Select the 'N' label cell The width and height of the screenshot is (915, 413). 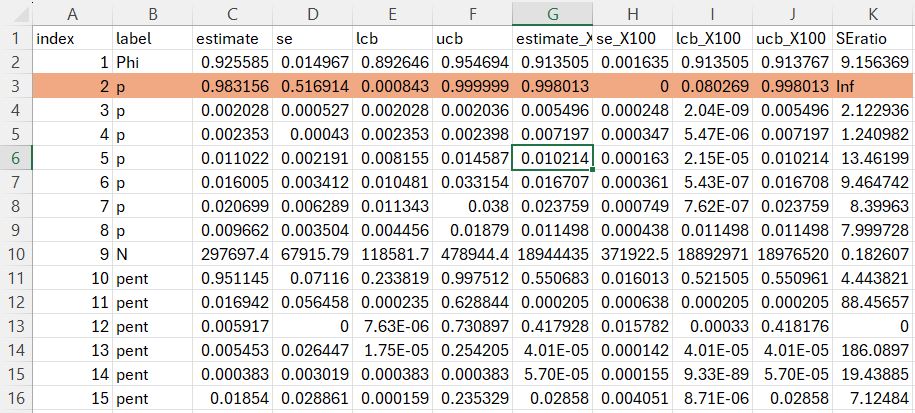[152, 254]
